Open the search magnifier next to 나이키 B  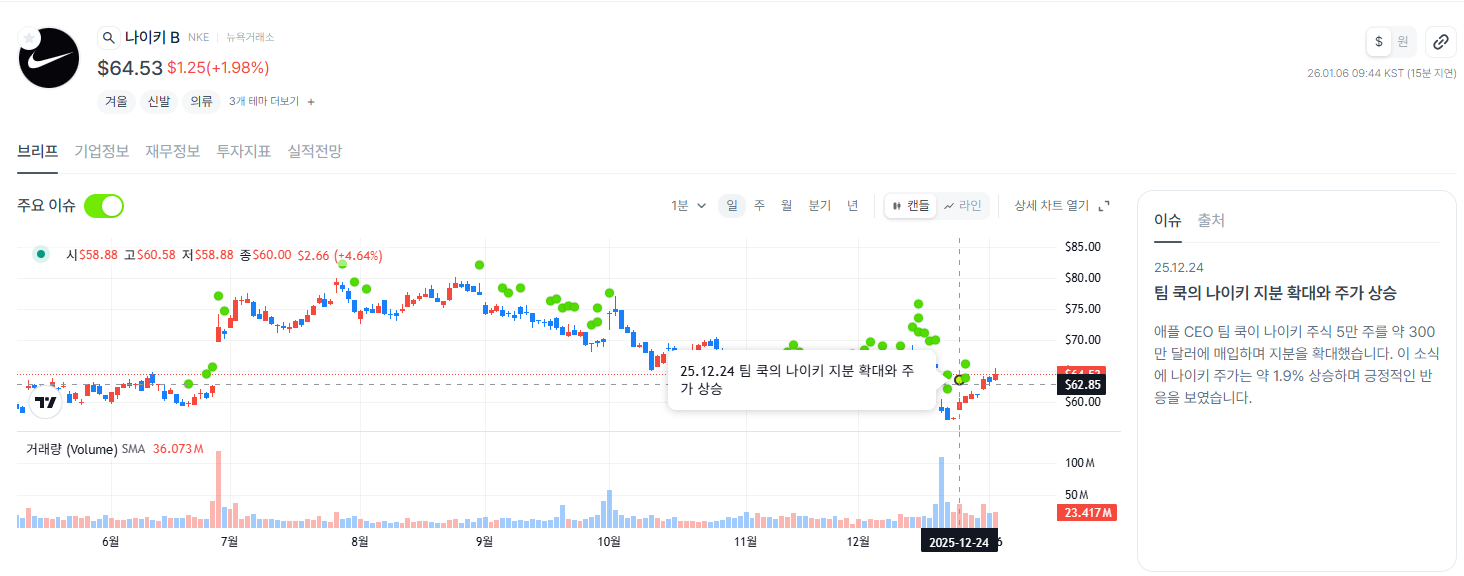click(108, 38)
